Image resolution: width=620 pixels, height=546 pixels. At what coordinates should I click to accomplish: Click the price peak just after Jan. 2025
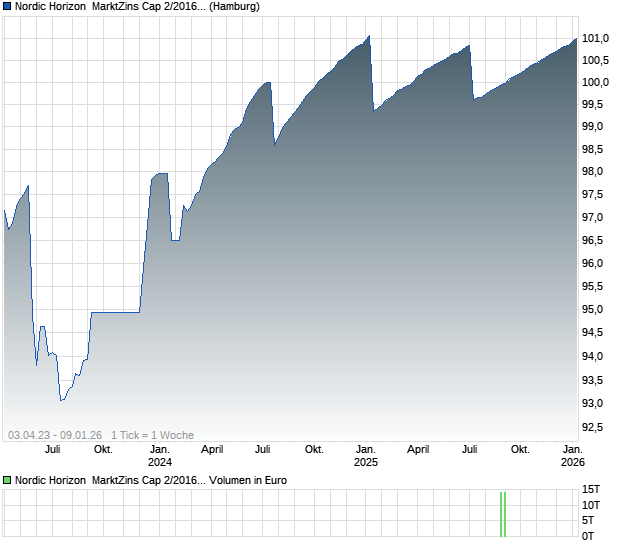369,37
